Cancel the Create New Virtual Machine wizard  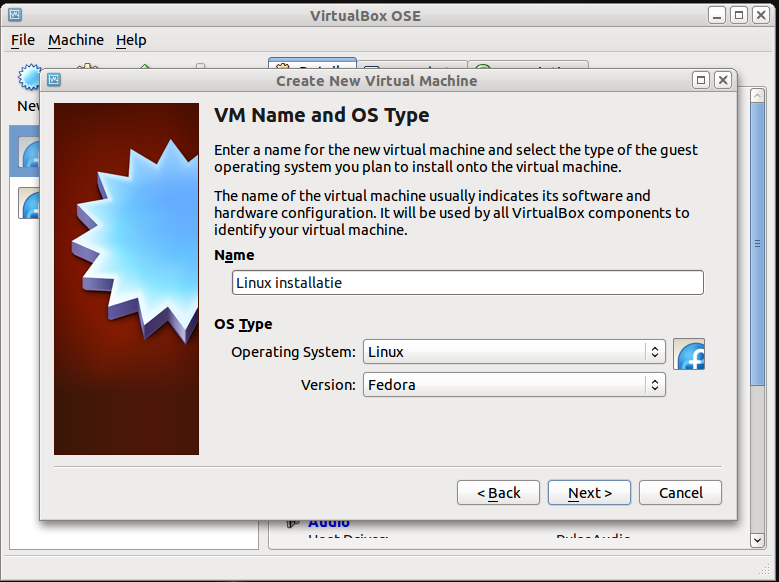(680, 493)
